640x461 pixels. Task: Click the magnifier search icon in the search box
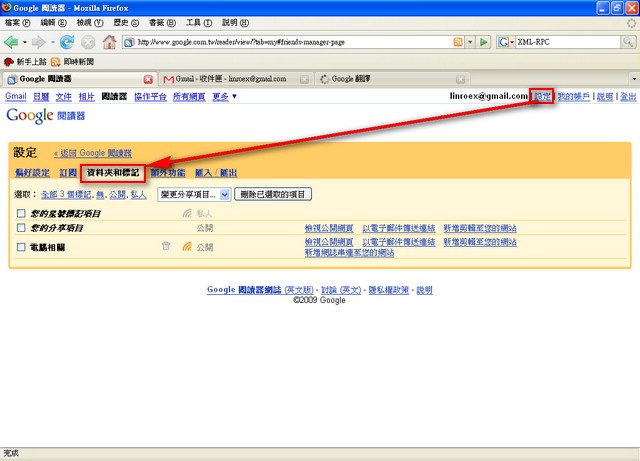click(x=628, y=42)
